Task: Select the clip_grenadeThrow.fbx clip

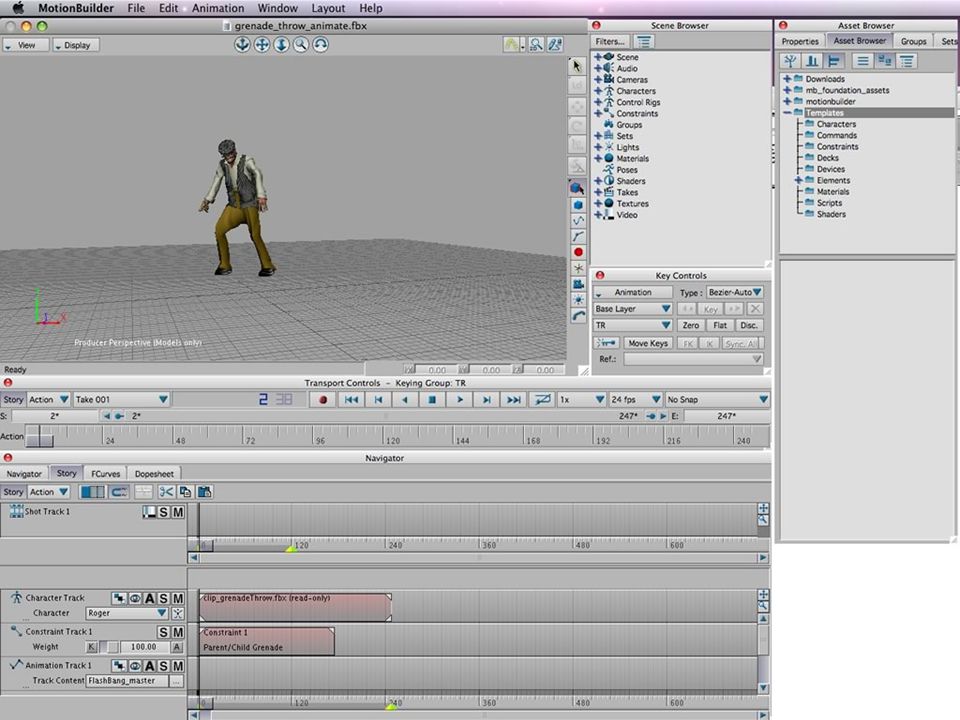Action: [x=295, y=607]
